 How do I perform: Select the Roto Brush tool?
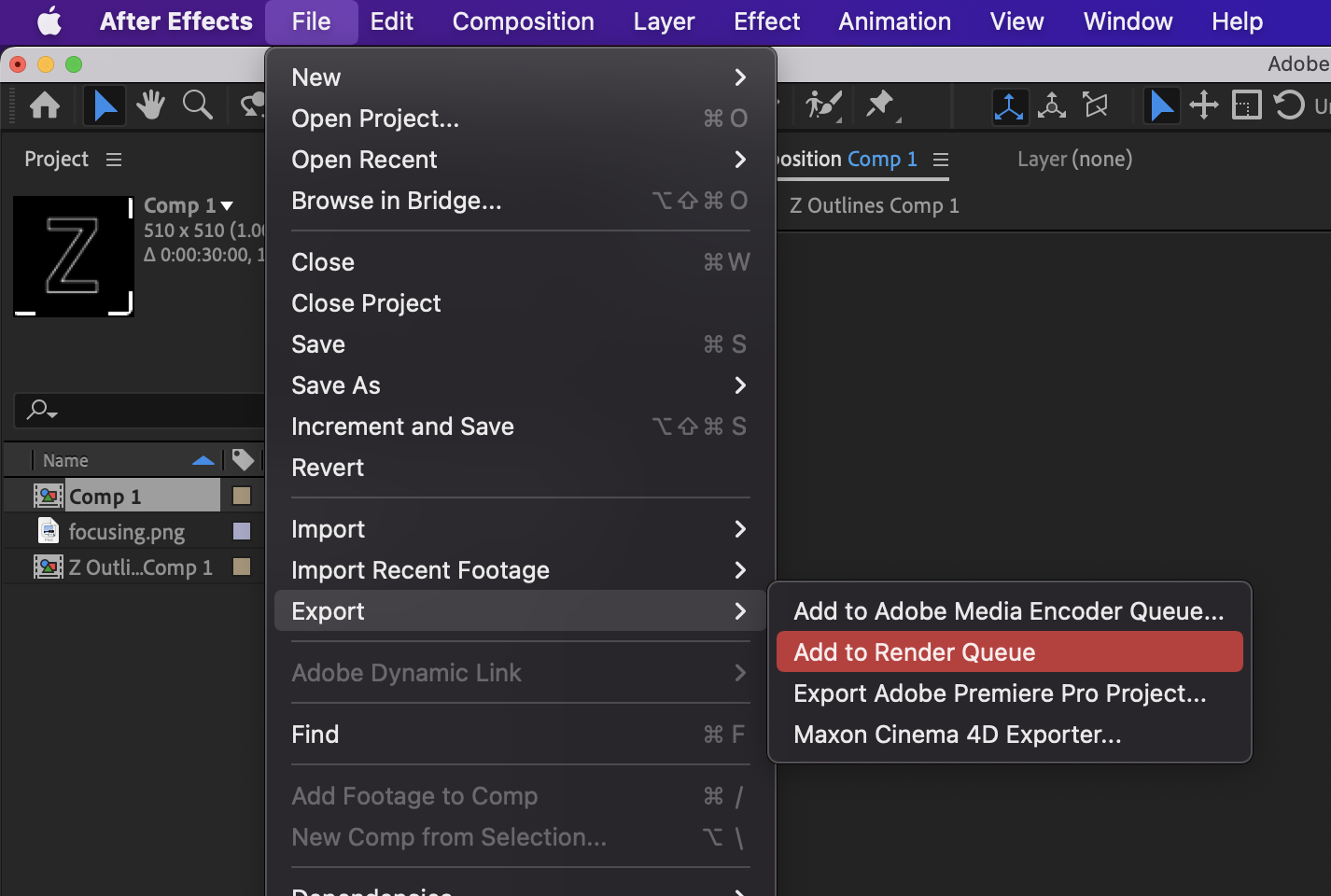pyautogui.click(x=824, y=105)
